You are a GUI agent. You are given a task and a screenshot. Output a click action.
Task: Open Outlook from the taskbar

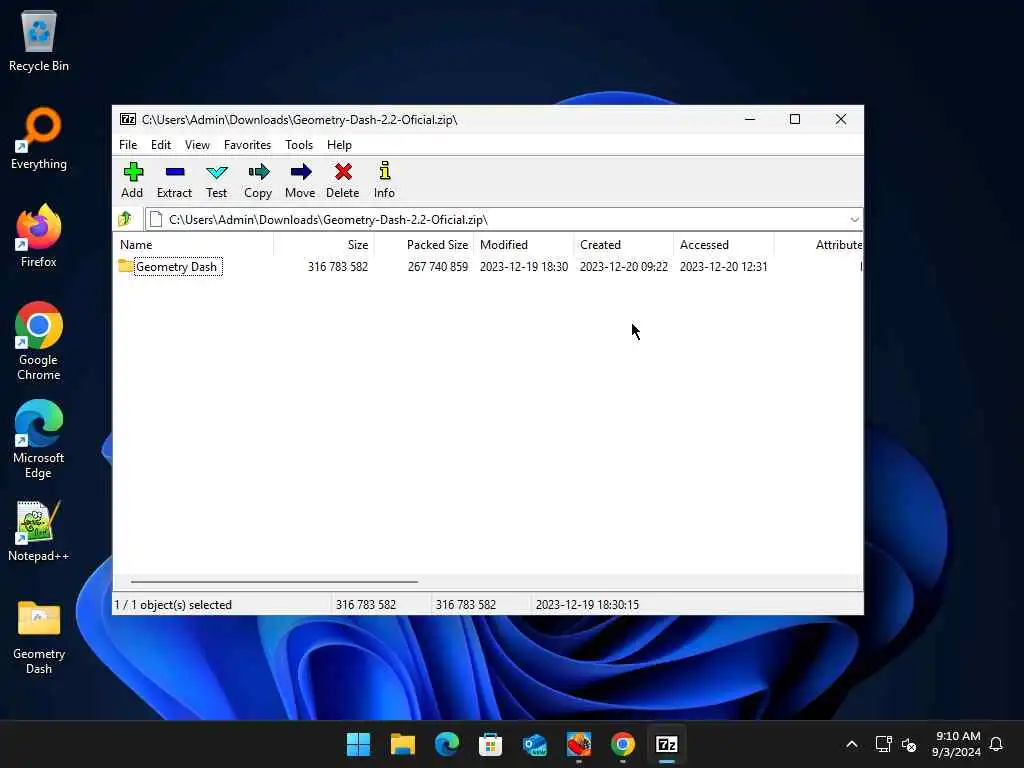[x=535, y=744]
